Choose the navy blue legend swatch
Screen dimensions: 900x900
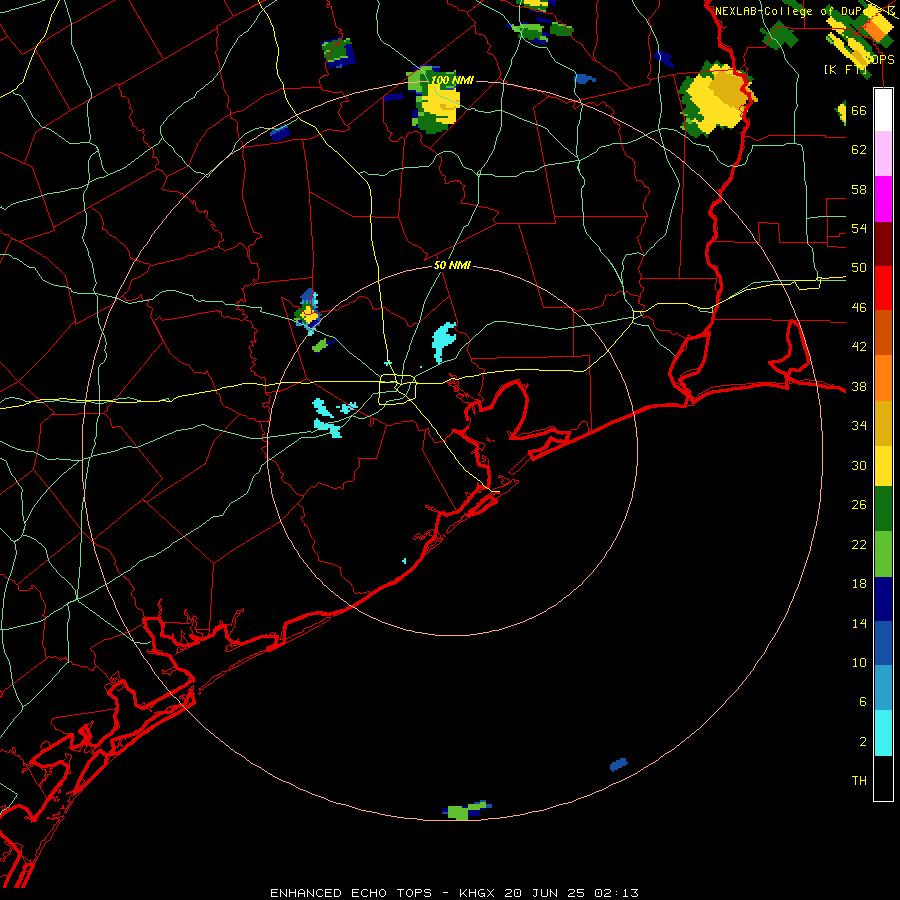click(x=883, y=600)
